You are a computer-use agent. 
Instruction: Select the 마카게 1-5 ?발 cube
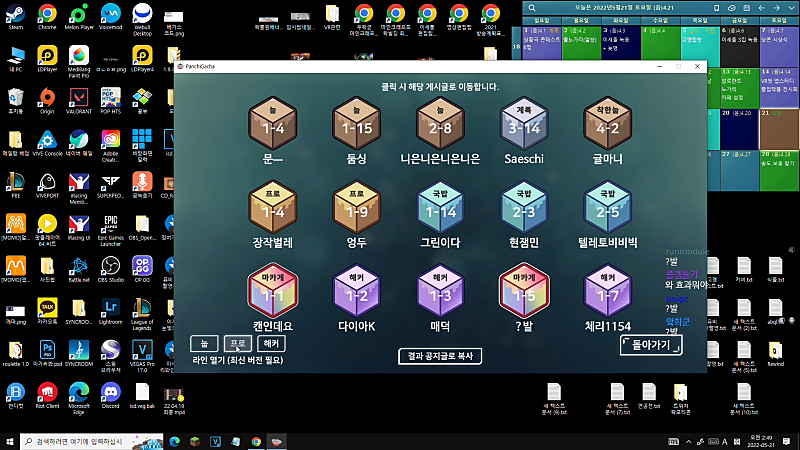pos(524,291)
